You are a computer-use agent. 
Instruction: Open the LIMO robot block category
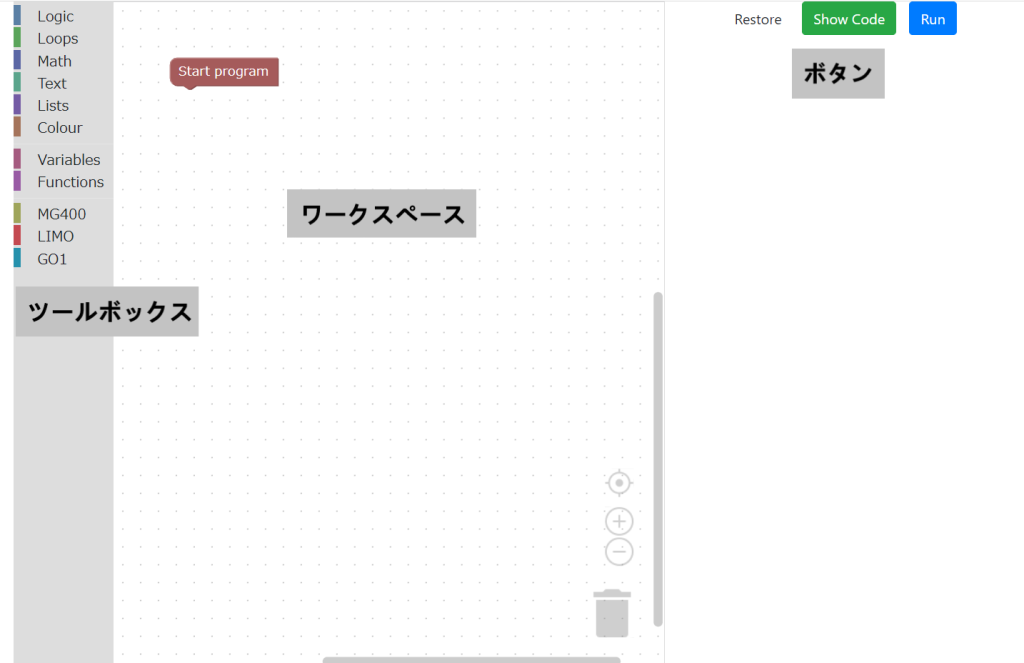[x=55, y=236]
